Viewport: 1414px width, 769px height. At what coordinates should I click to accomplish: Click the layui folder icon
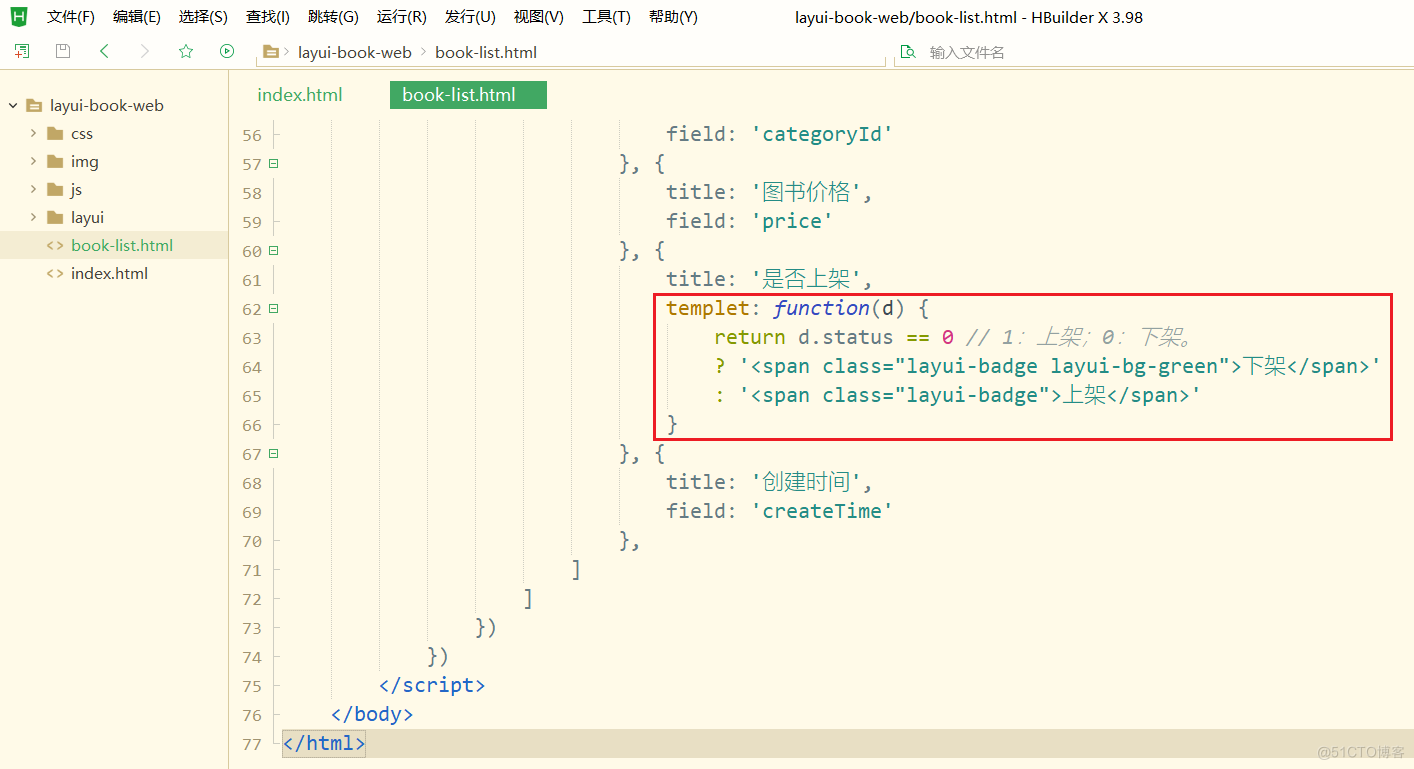pos(55,217)
